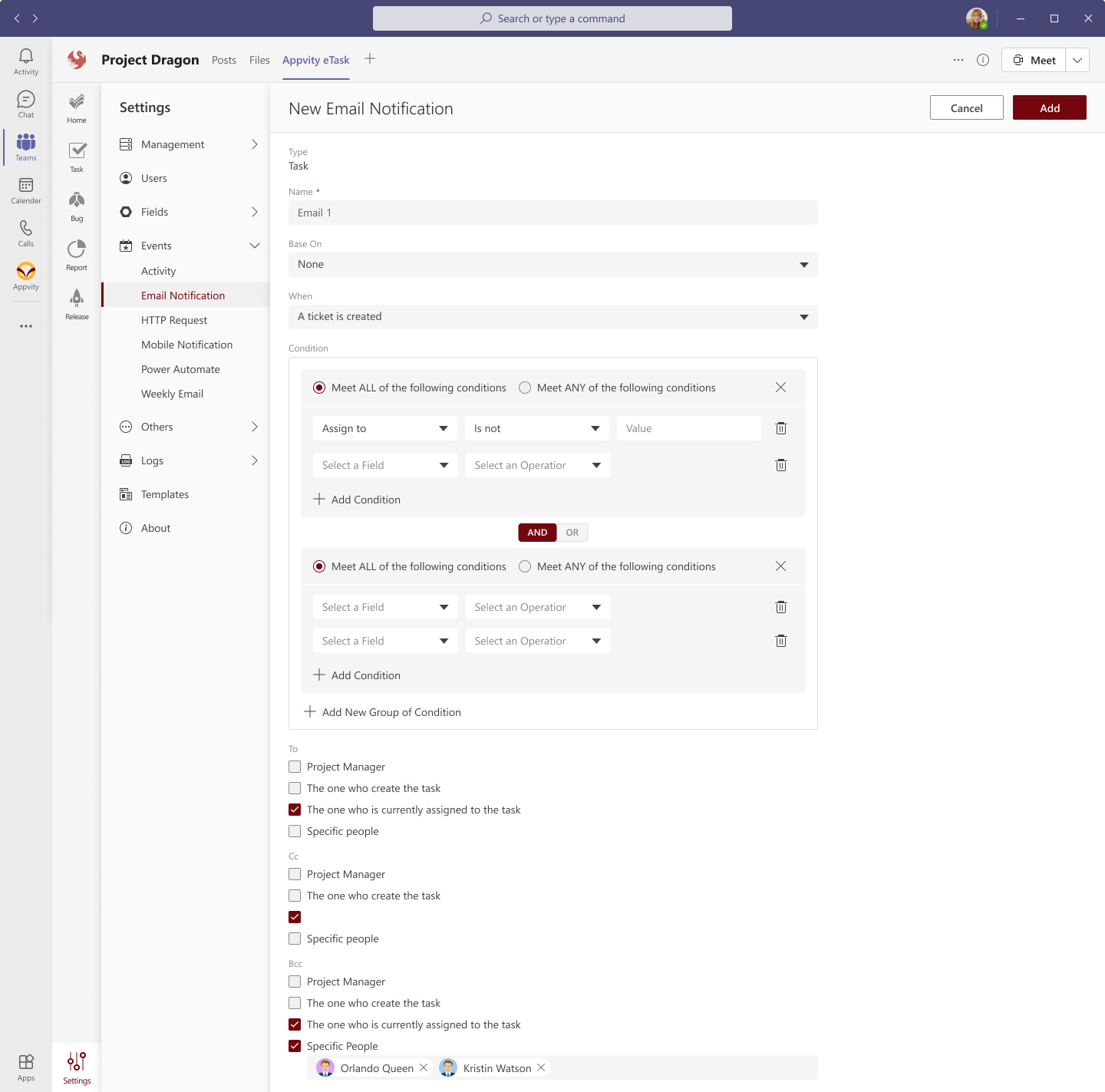Image resolution: width=1105 pixels, height=1092 pixels.
Task: Select the Chat icon in Teams sidebar
Action: pyautogui.click(x=25, y=103)
